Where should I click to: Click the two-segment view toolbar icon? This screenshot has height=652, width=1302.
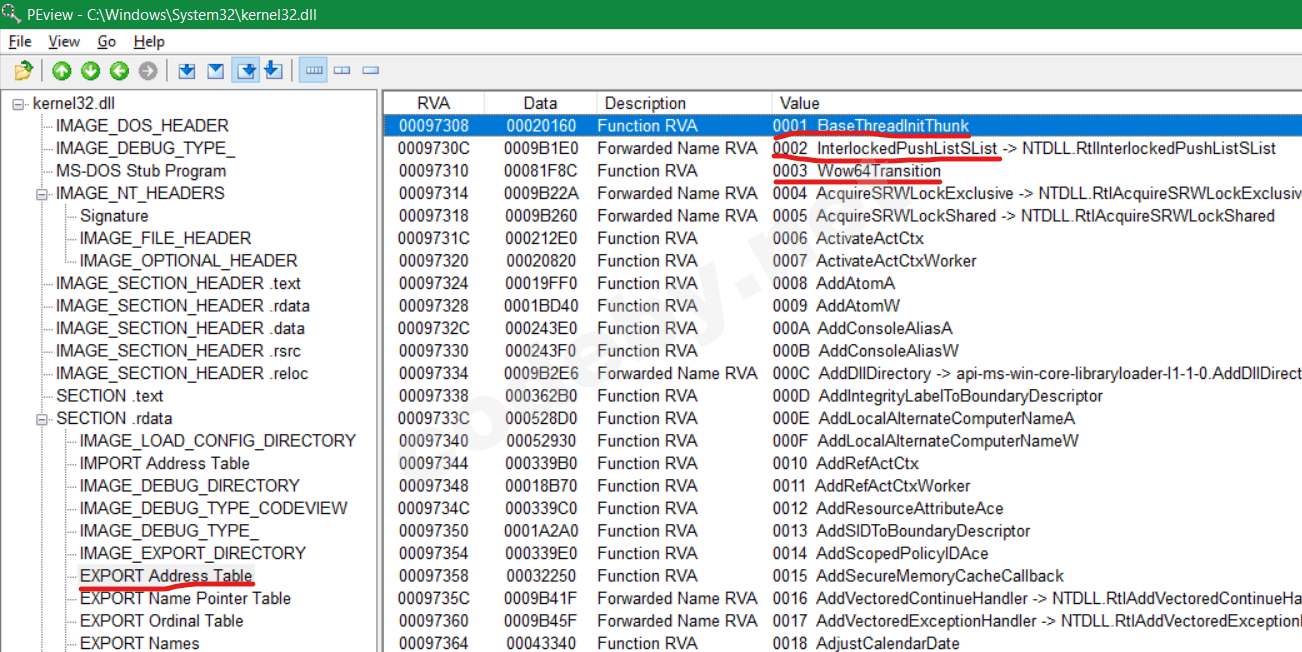[342, 71]
